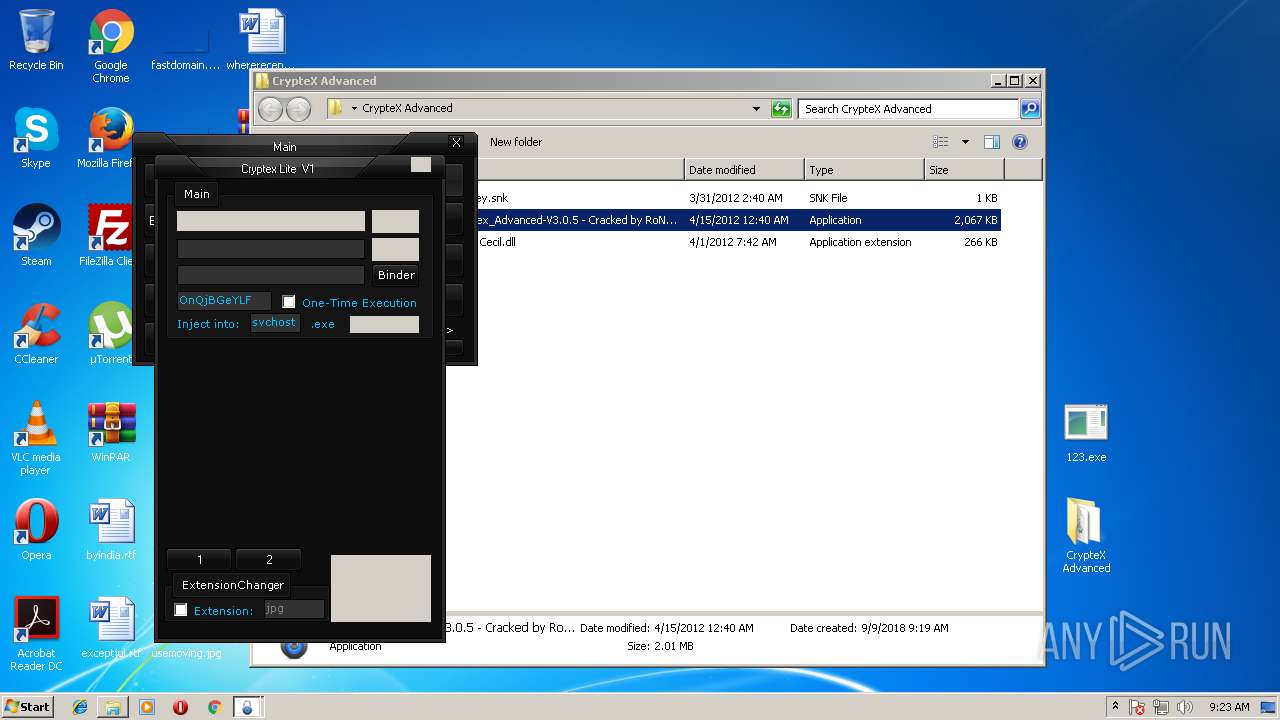
Task: Click New folder in Explorer toolbar
Action: [516, 142]
